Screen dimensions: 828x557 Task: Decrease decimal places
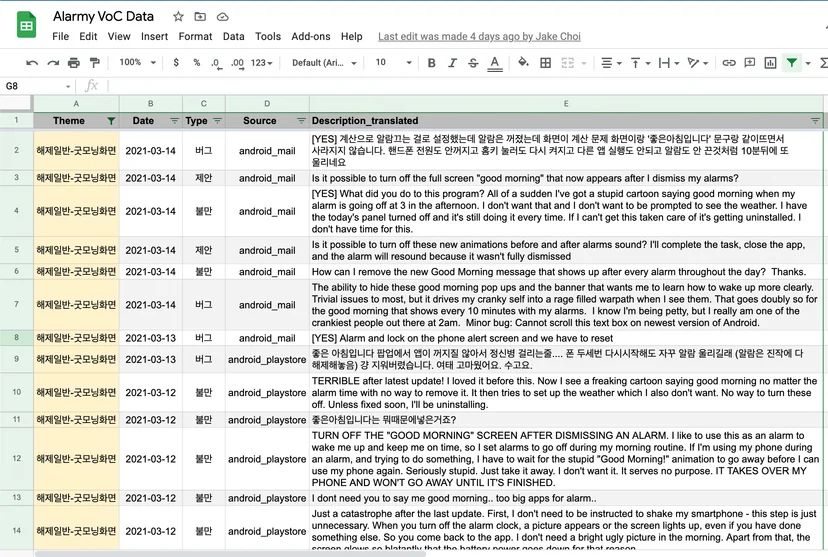(216, 63)
